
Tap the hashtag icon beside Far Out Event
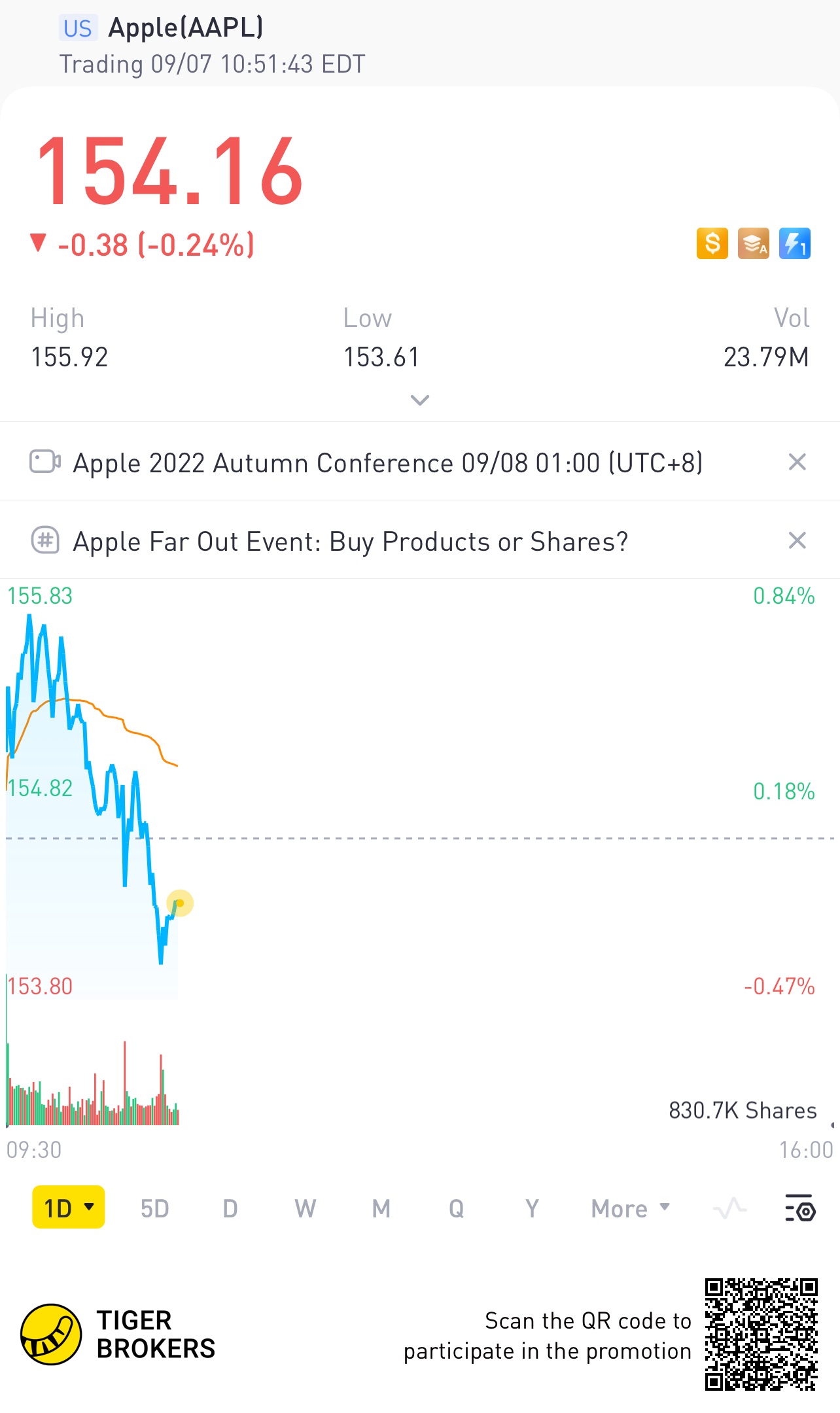tap(45, 540)
